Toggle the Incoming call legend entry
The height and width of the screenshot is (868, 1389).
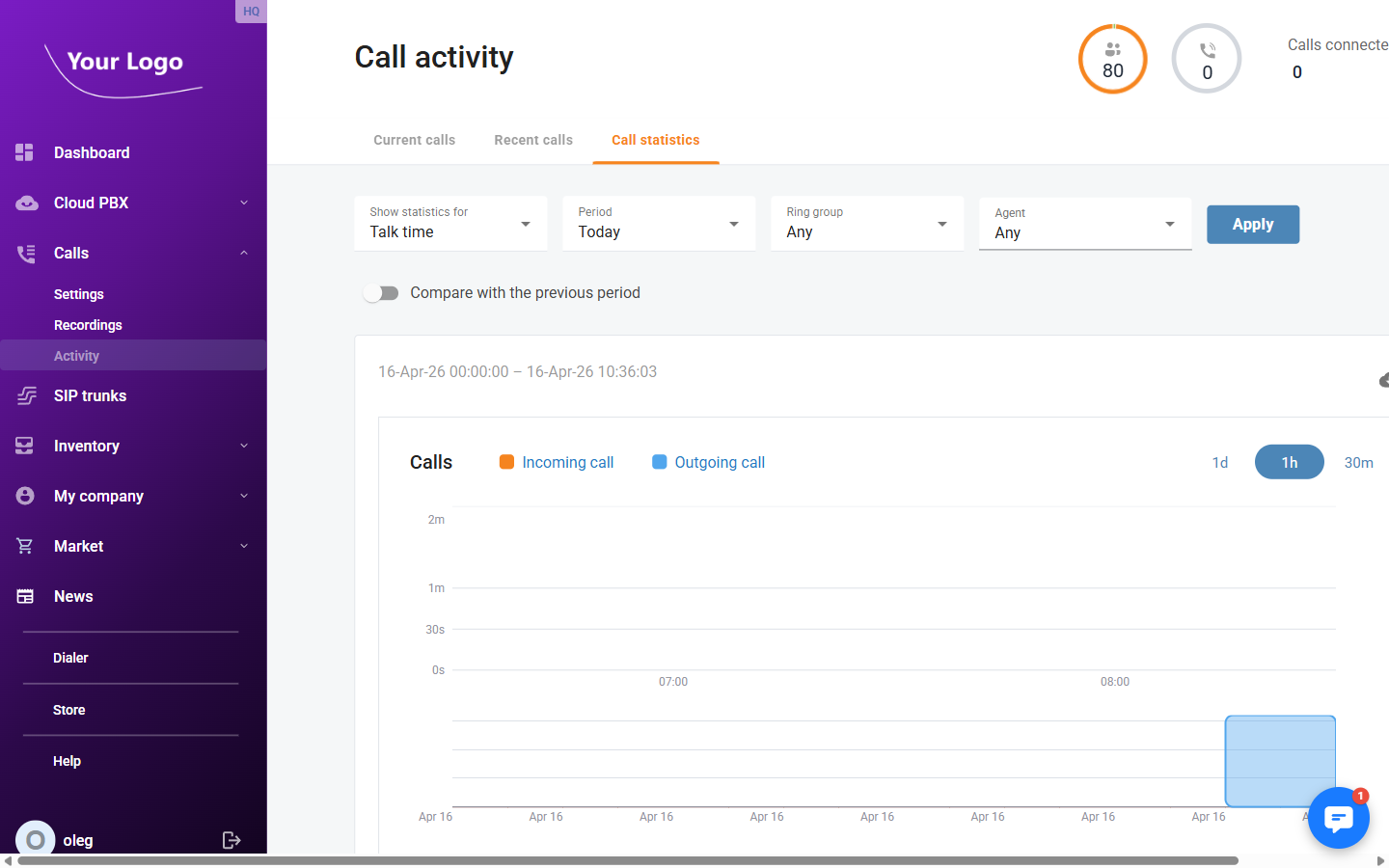(556, 462)
